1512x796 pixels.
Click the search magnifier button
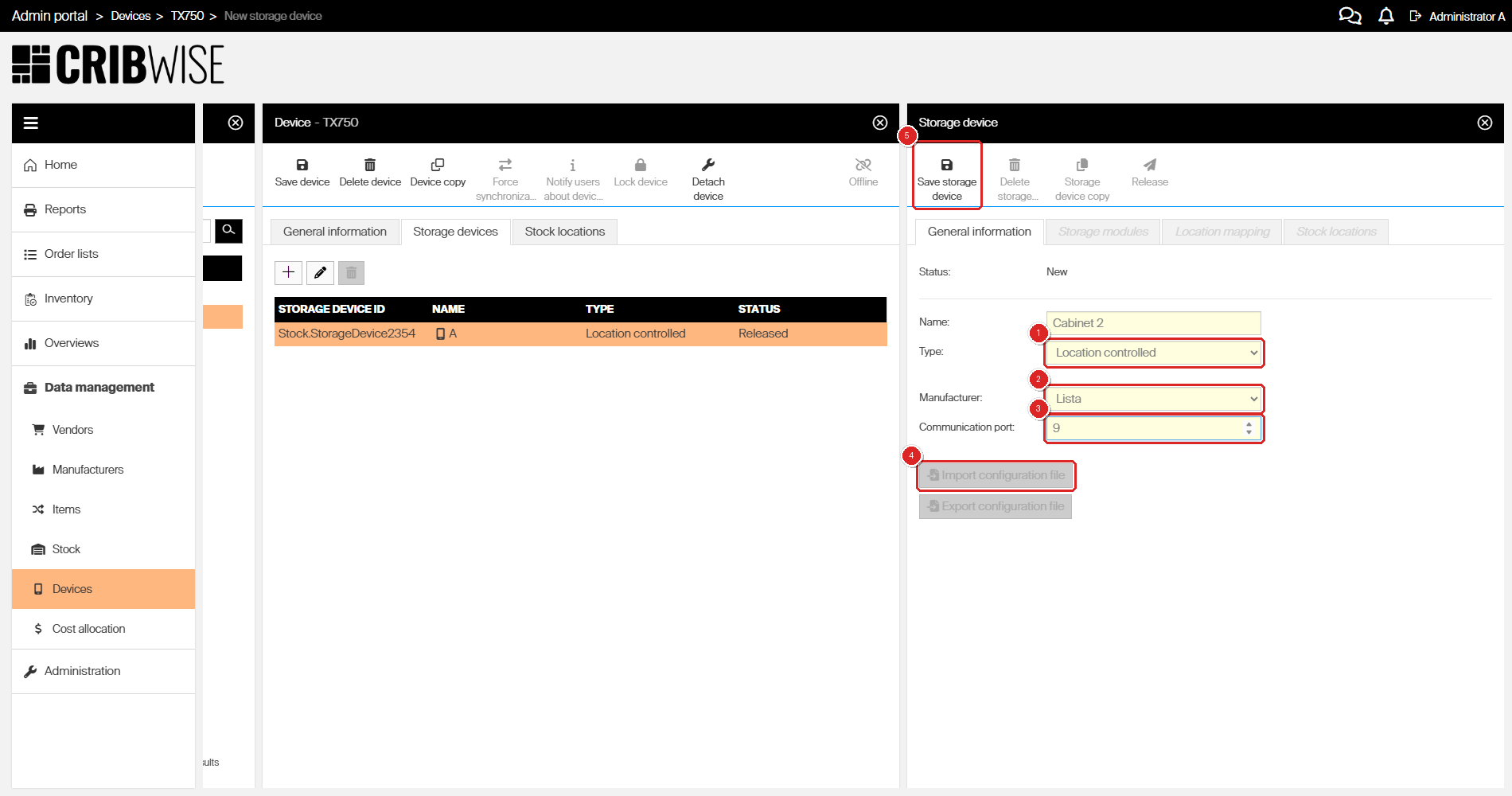click(x=228, y=230)
